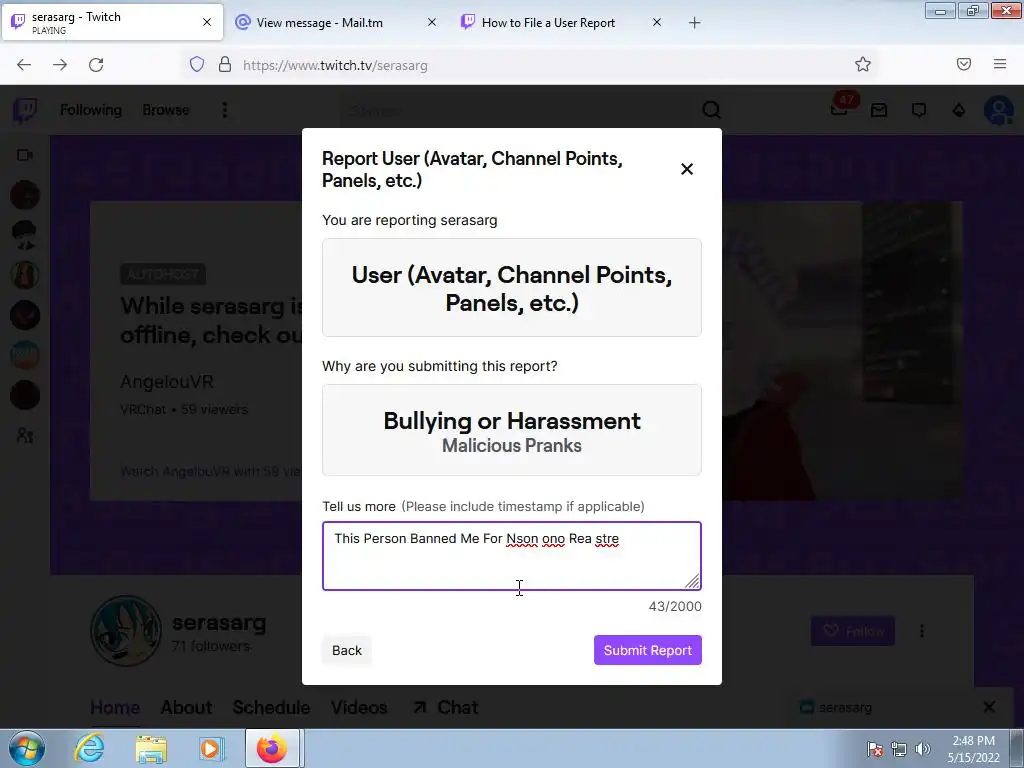Open the Browse page link

point(166,110)
